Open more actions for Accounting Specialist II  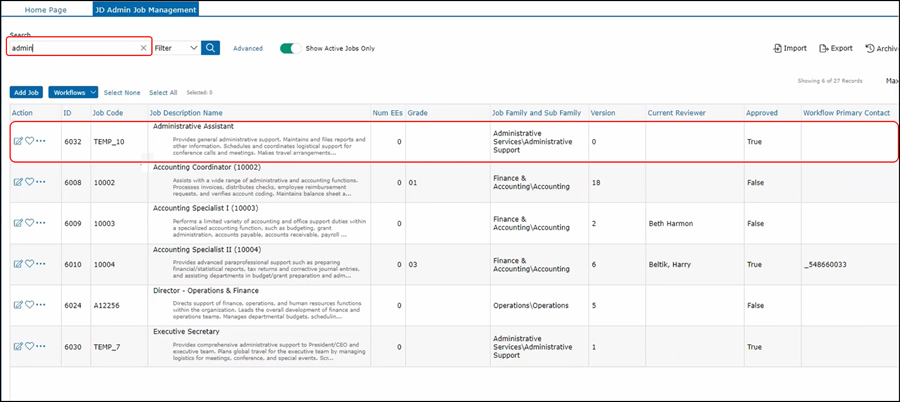click(41, 264)
